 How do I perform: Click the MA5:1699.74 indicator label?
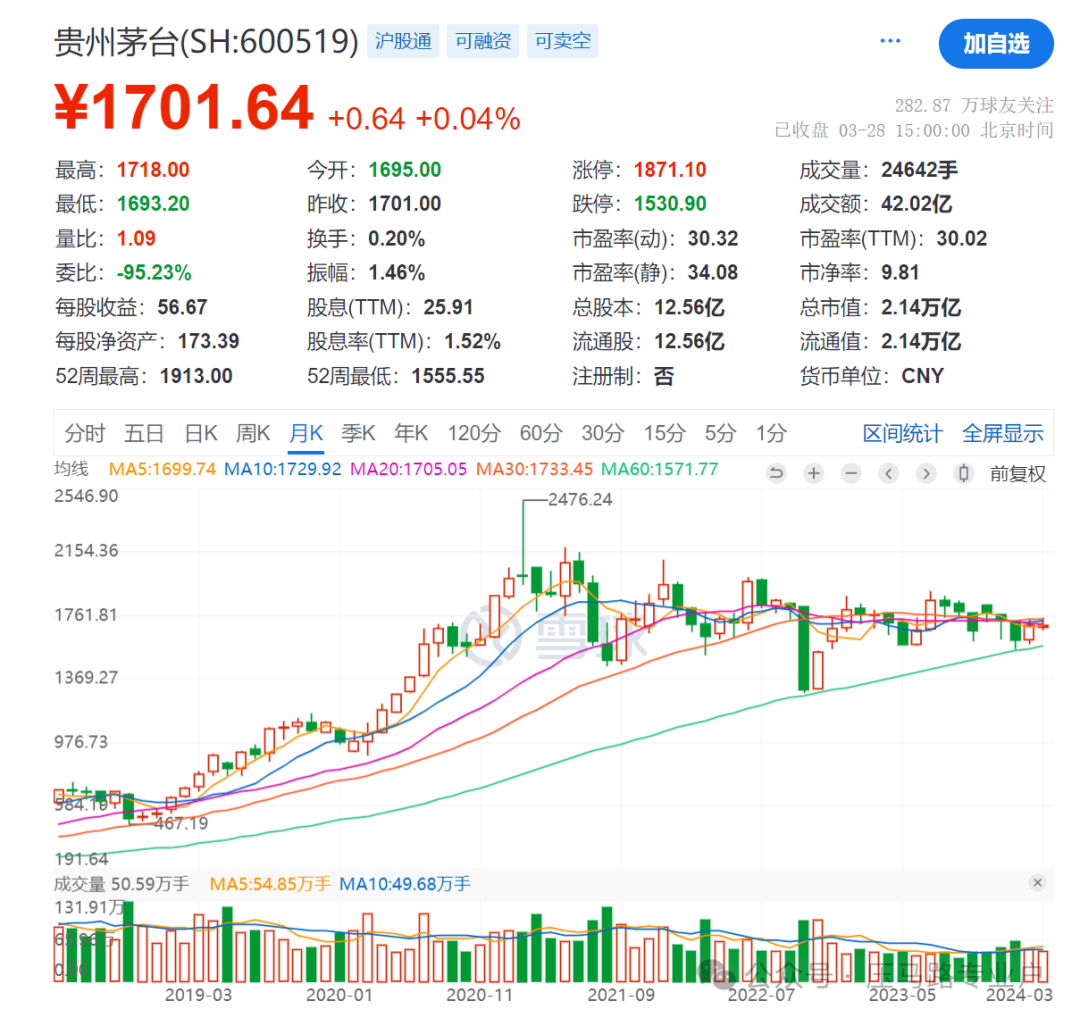pos(163,469)
